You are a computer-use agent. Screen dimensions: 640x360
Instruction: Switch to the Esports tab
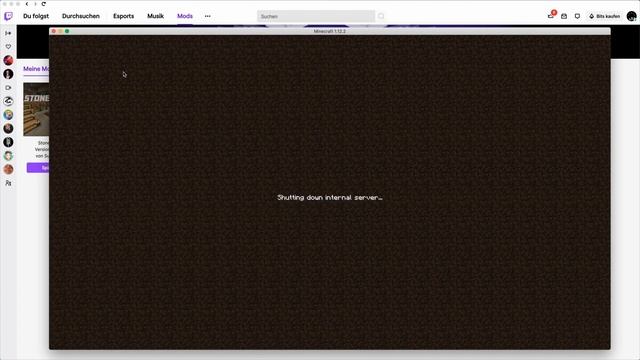coord(124,16)
